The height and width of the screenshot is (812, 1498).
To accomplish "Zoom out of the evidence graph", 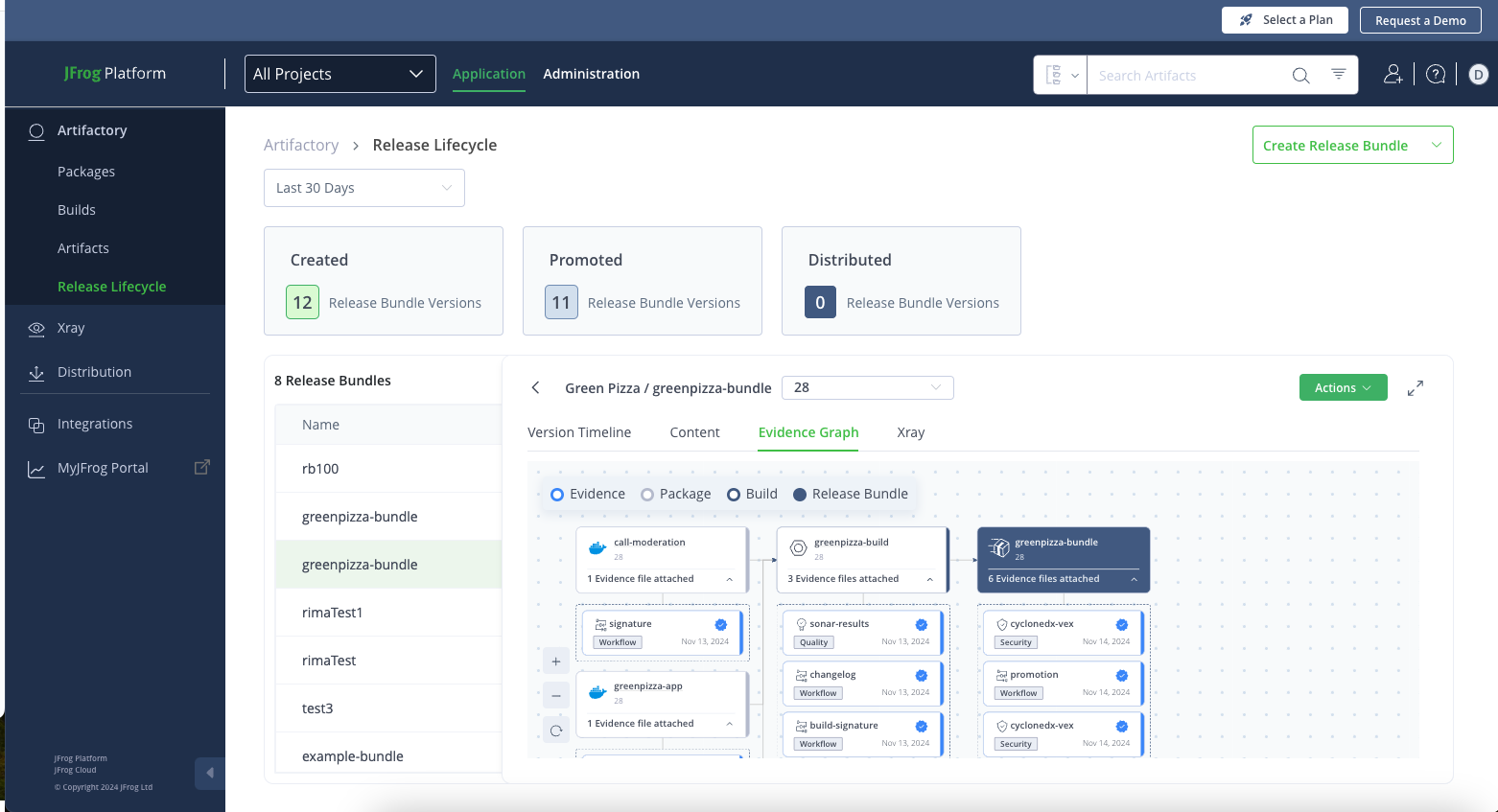I will [x=556, y=696].
